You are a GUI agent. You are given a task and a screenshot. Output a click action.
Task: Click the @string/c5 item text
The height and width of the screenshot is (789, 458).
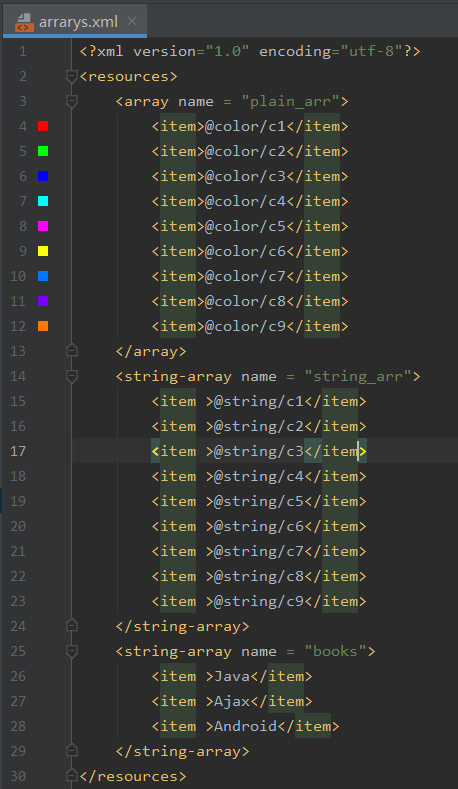click(x=259, y=501)
